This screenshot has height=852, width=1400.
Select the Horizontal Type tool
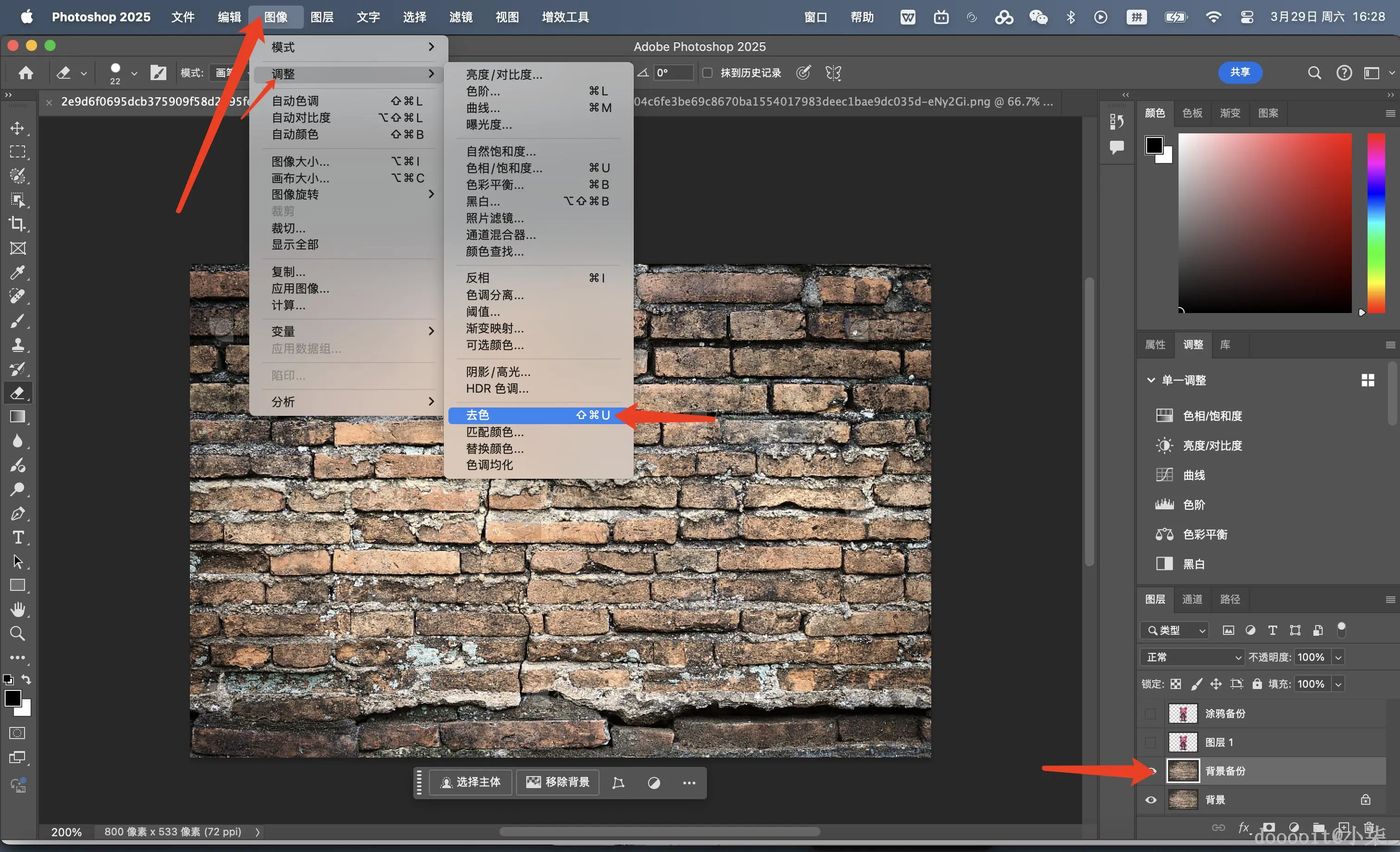18,537
